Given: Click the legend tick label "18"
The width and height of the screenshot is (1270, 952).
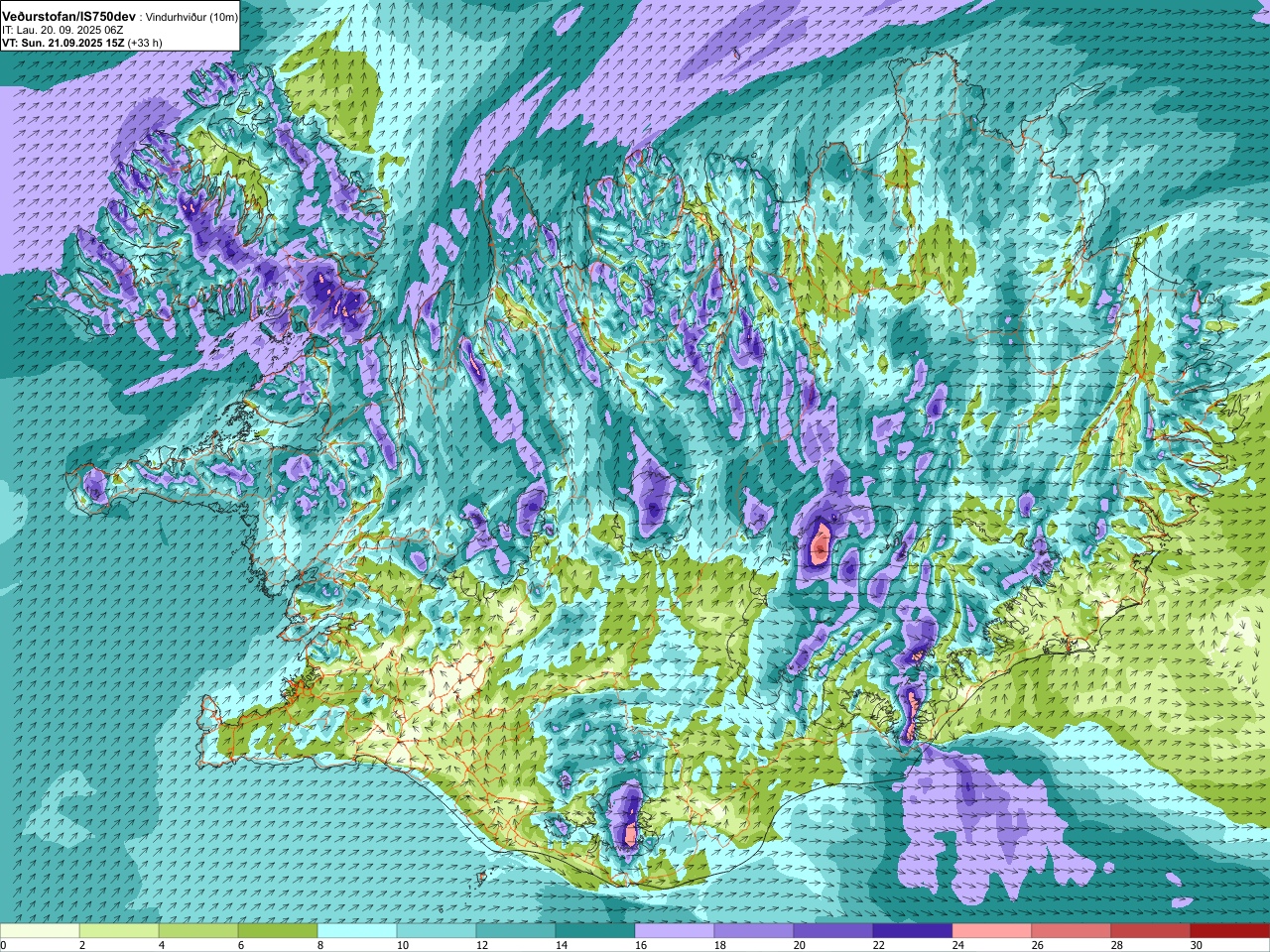Looking at the screenshot, I should point(719,945).
